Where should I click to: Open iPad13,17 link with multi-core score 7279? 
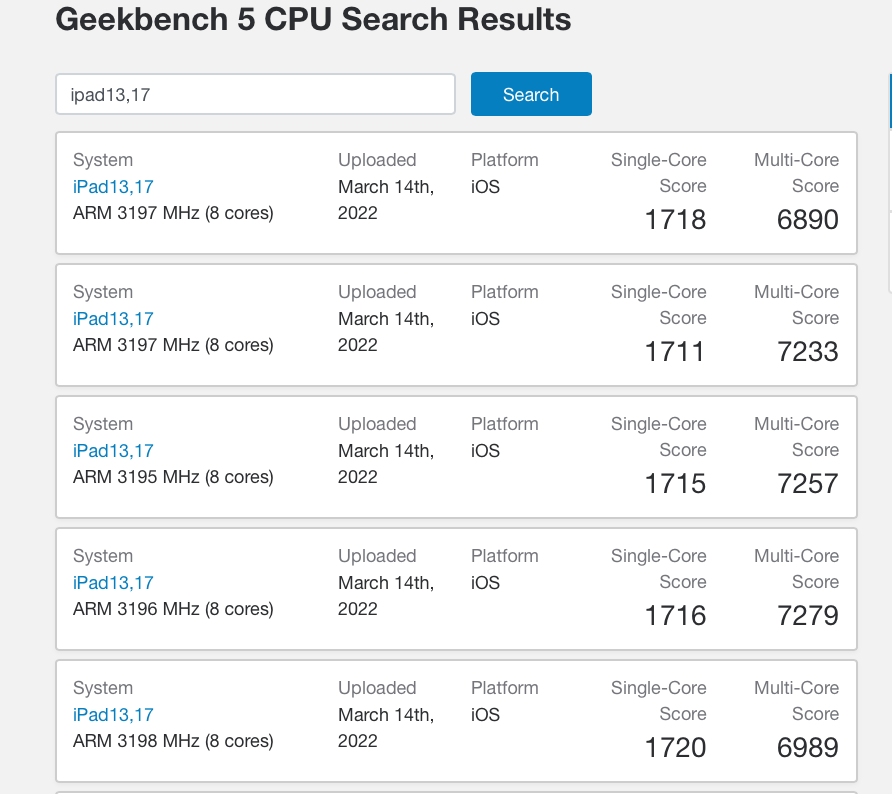(113, 582)
